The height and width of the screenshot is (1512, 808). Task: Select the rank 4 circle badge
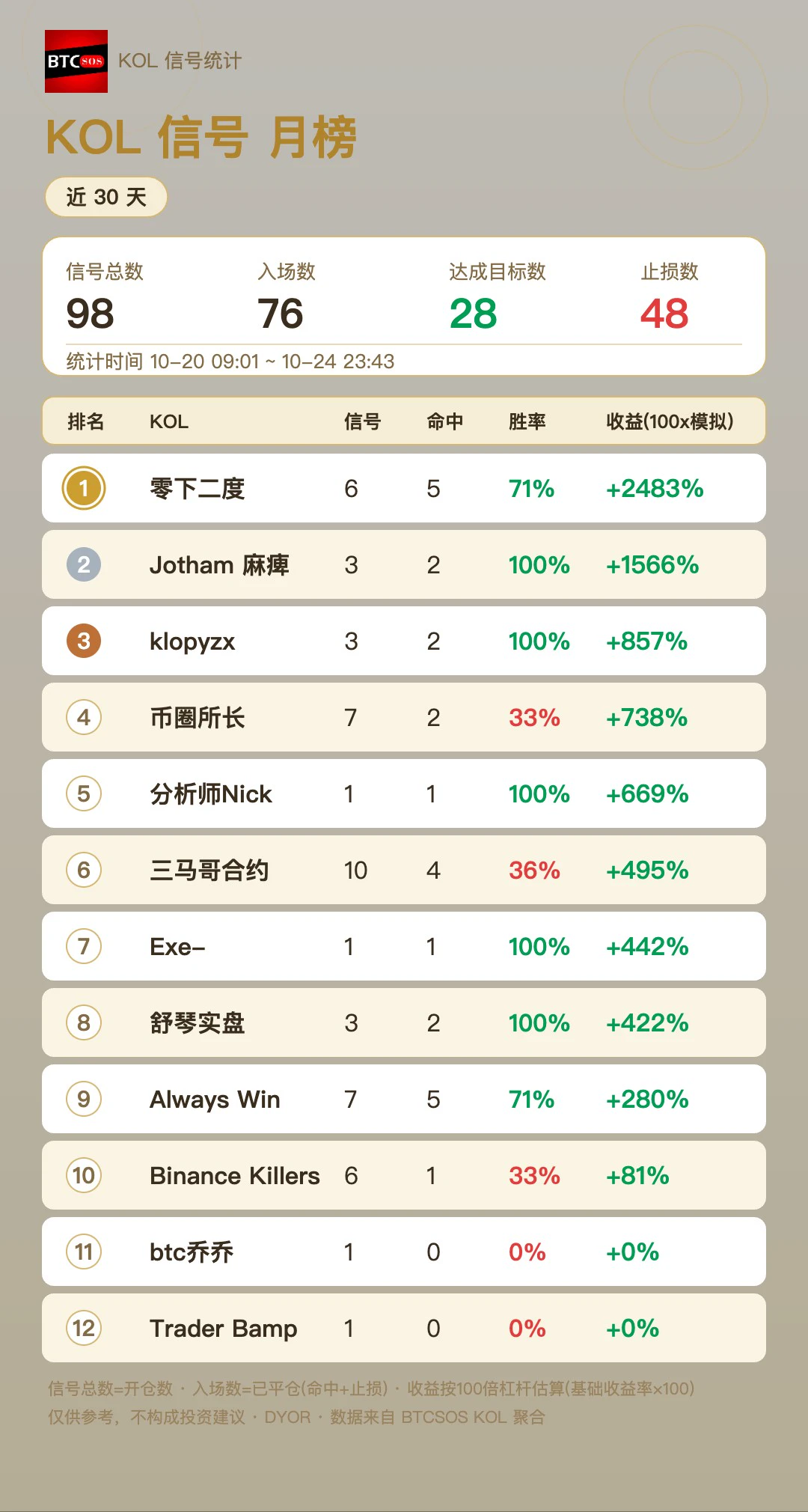coord(84,717)
